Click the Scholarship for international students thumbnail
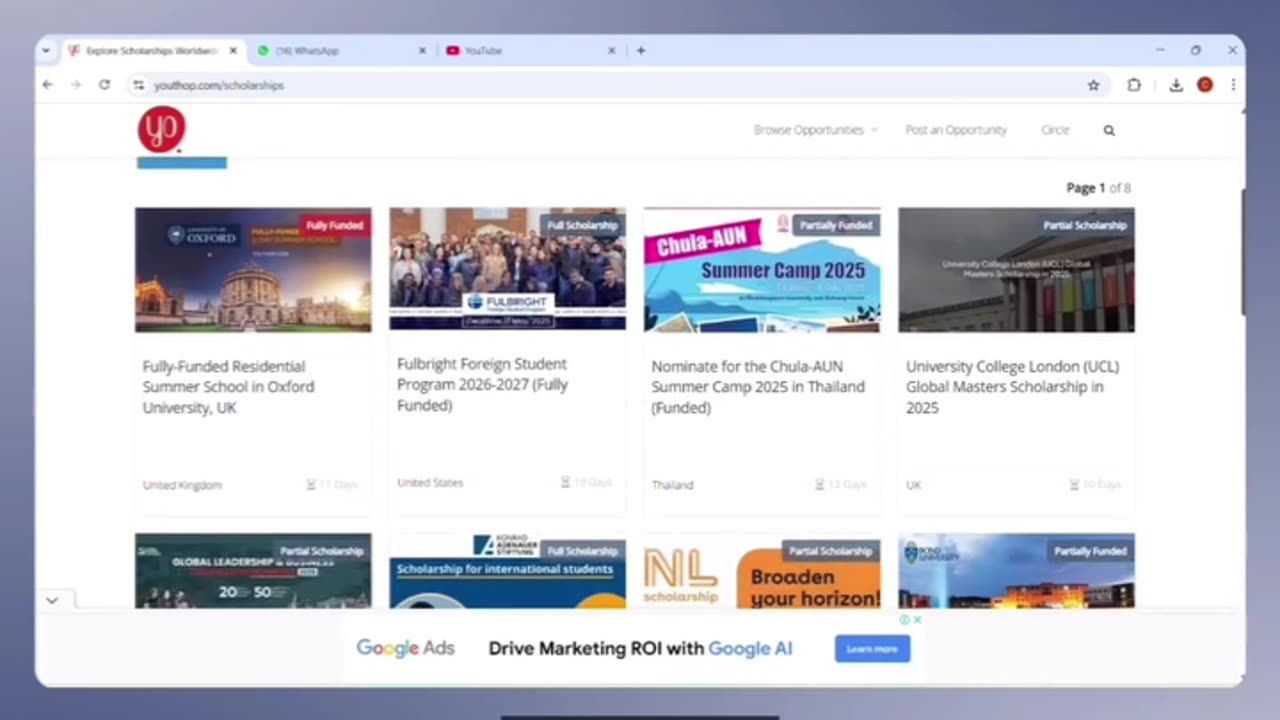 tap(507, 571)
